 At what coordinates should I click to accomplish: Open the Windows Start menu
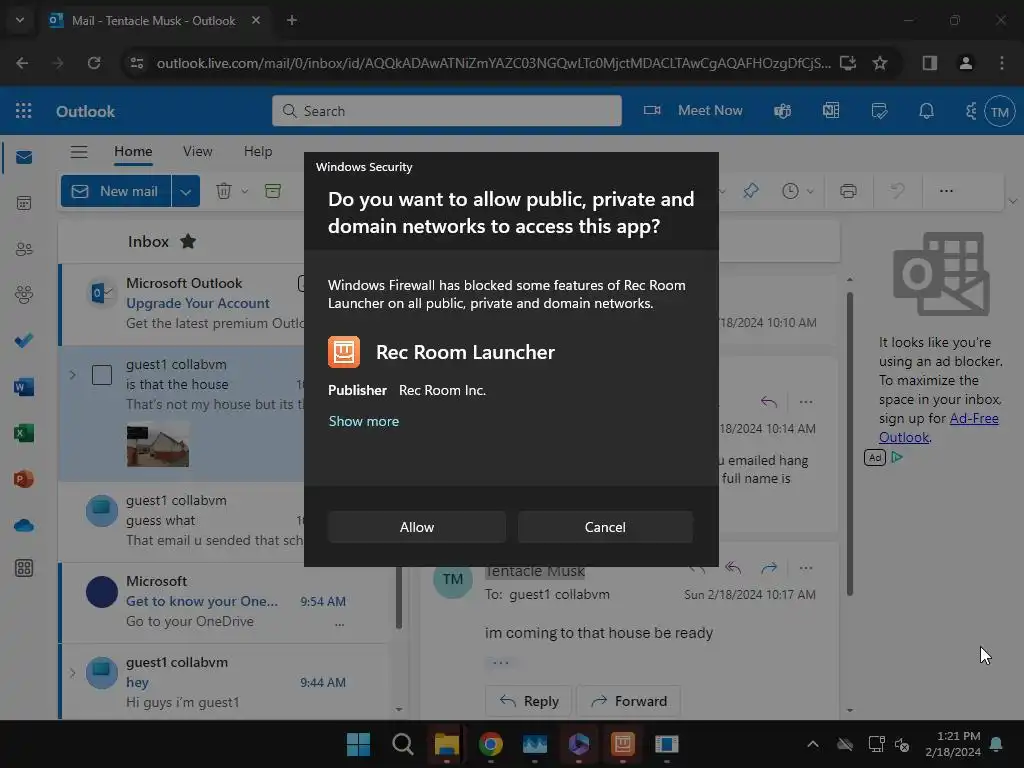[x=358, y=744]
